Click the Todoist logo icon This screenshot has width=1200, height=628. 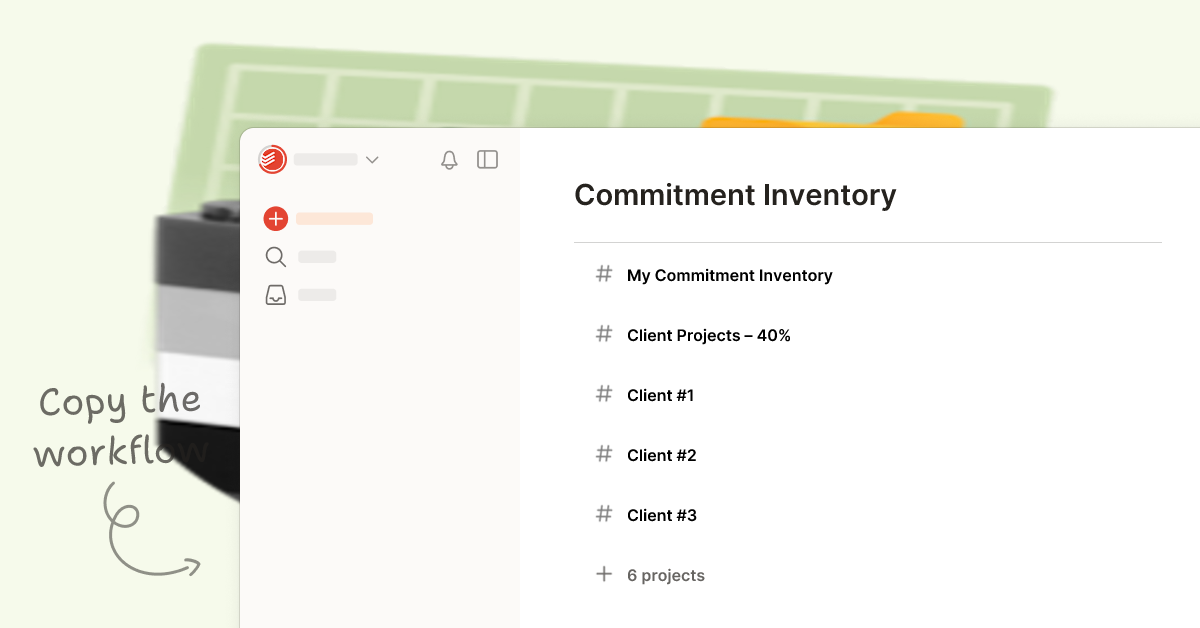(271, 159)
